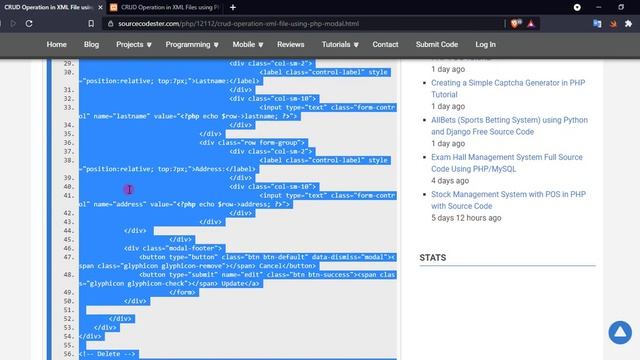Open the Reviews menu item

pyautogui.click(x=291, y=44)
